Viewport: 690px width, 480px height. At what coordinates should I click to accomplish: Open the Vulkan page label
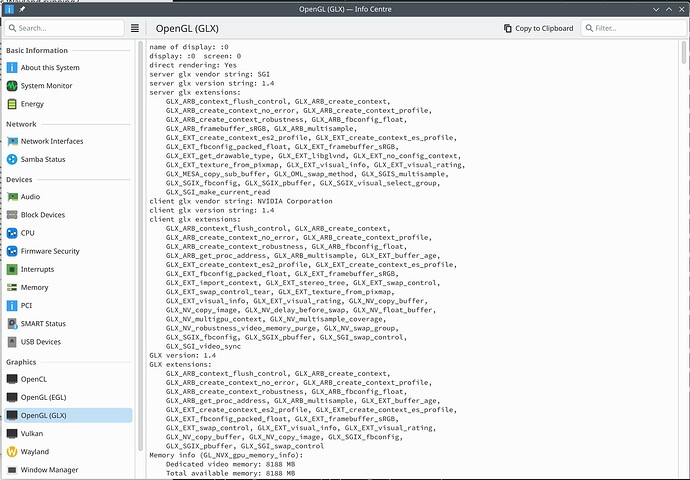(x=32, y=434)
